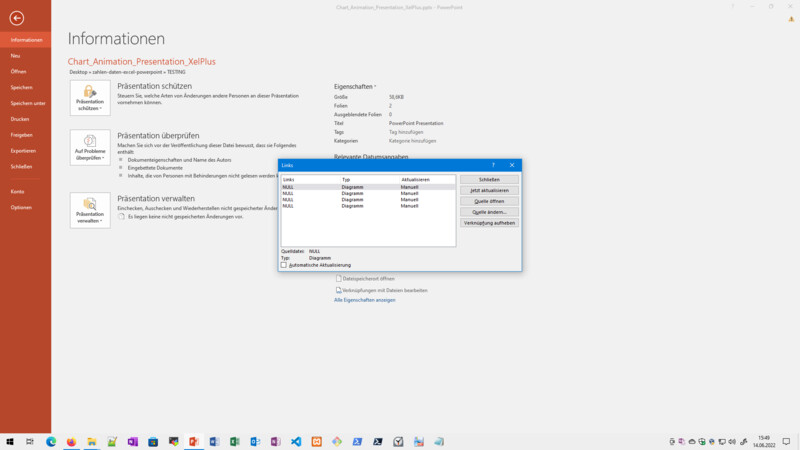Go back using the circled arrow icon
Image resolution: width=800 pixels, height=450 pixels.
click(x=17, y=18)
